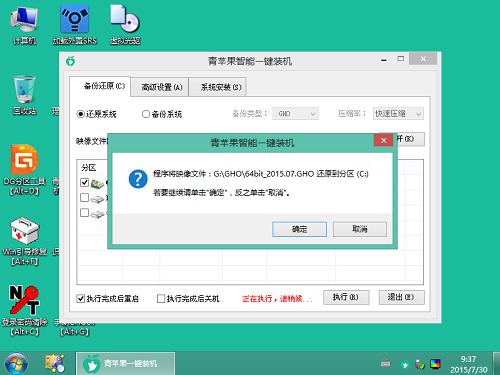Image resolution: width=500 pixels, height=375 pixels.
Task: Click the Execute (R) button
Action: (x=346, y=297)
